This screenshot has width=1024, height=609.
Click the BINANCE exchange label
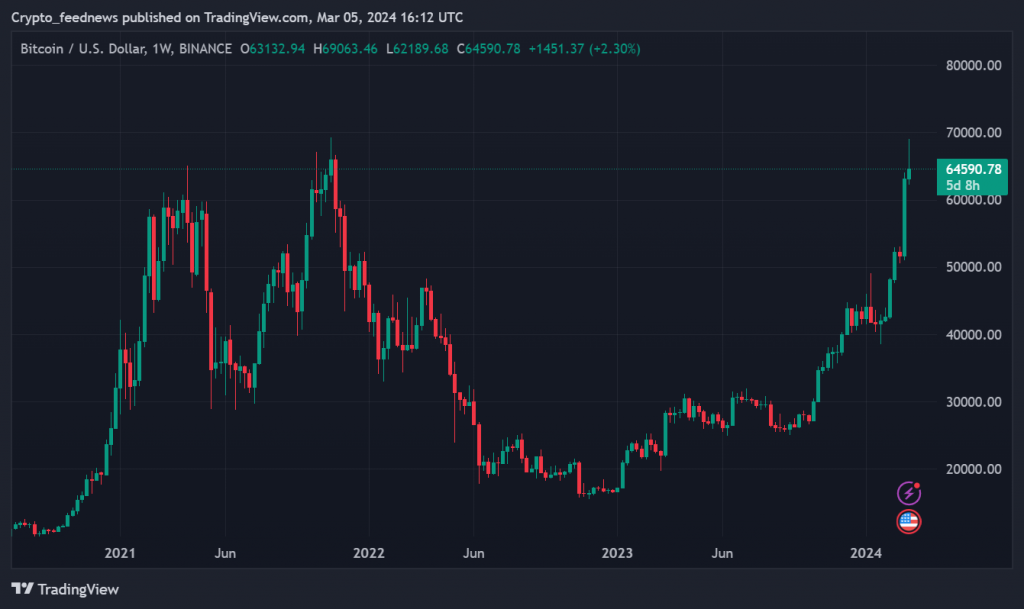click(206, 49)
